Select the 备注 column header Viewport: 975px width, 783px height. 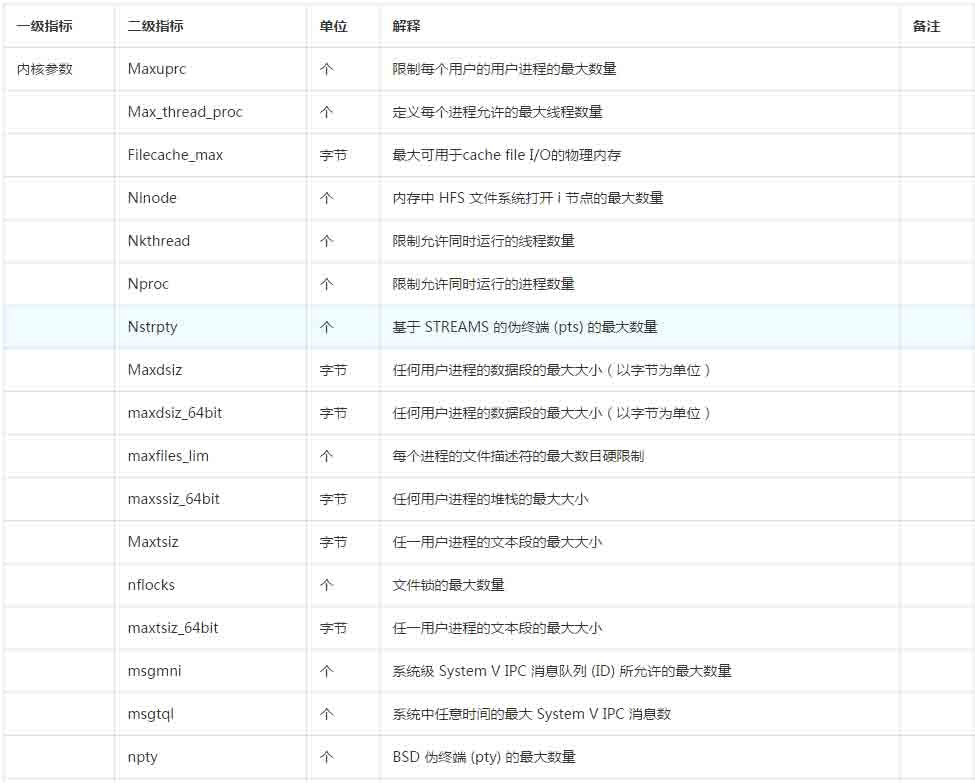[922, 26]
